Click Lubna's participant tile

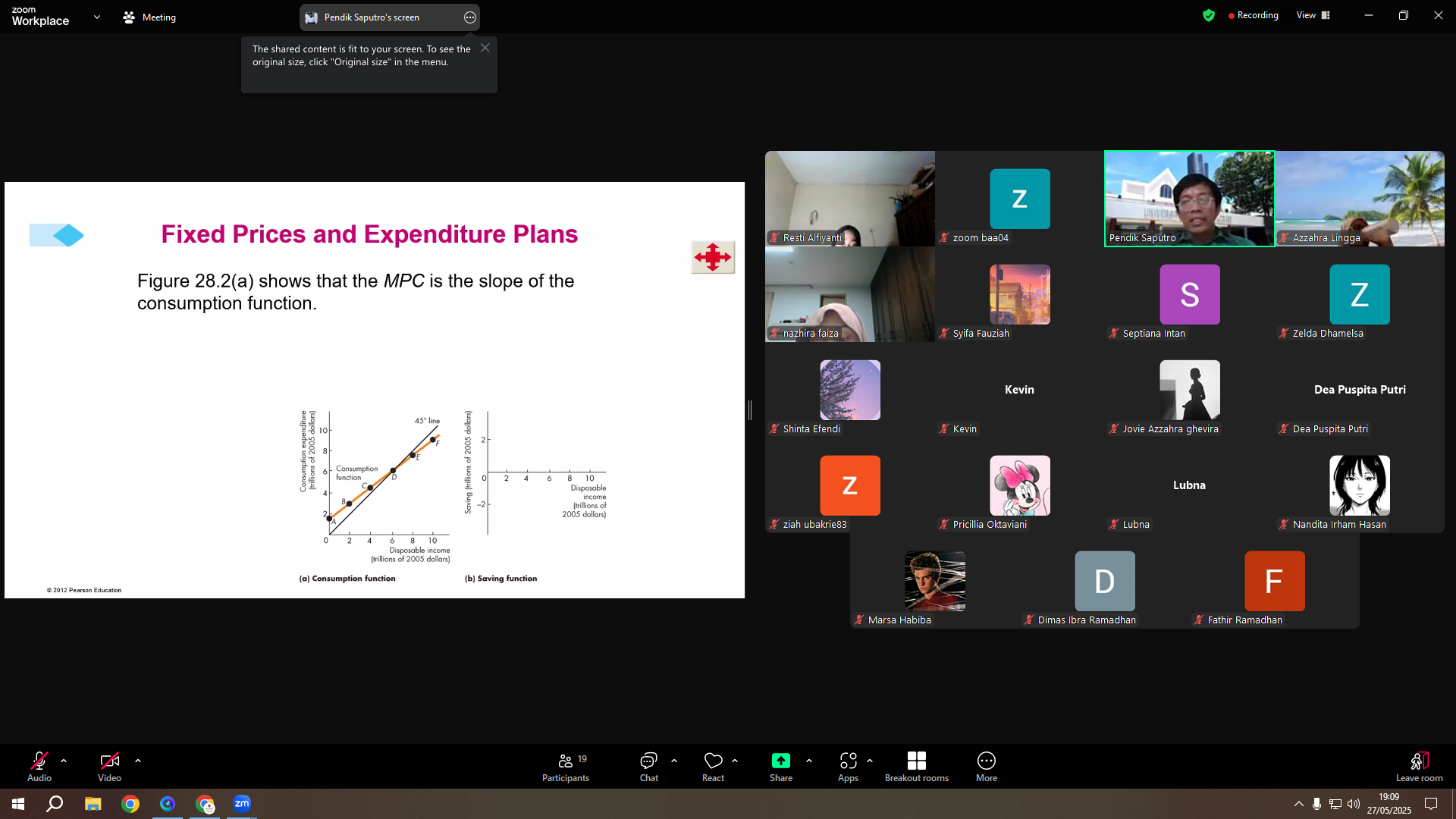[1190, 485]
